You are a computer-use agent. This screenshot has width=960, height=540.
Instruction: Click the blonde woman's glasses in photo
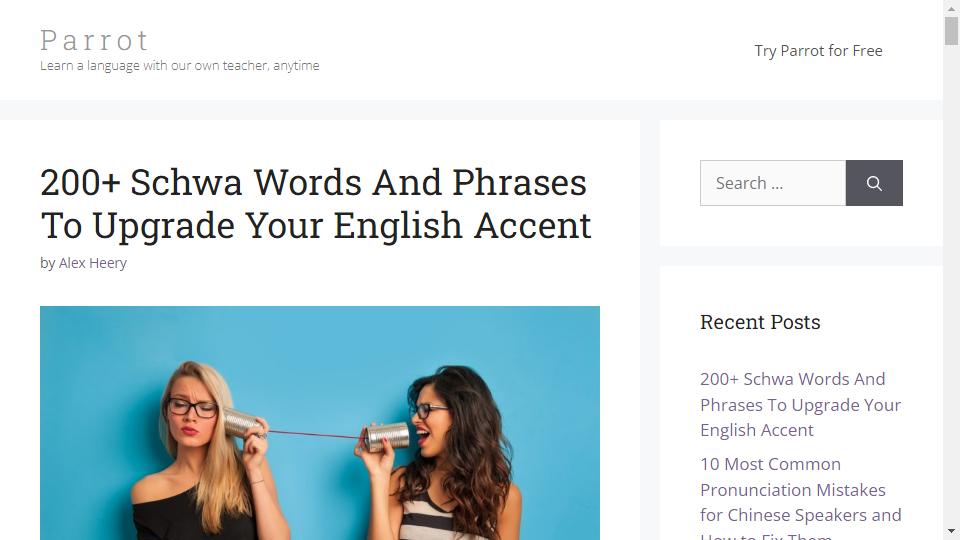(x=192, y=407)
